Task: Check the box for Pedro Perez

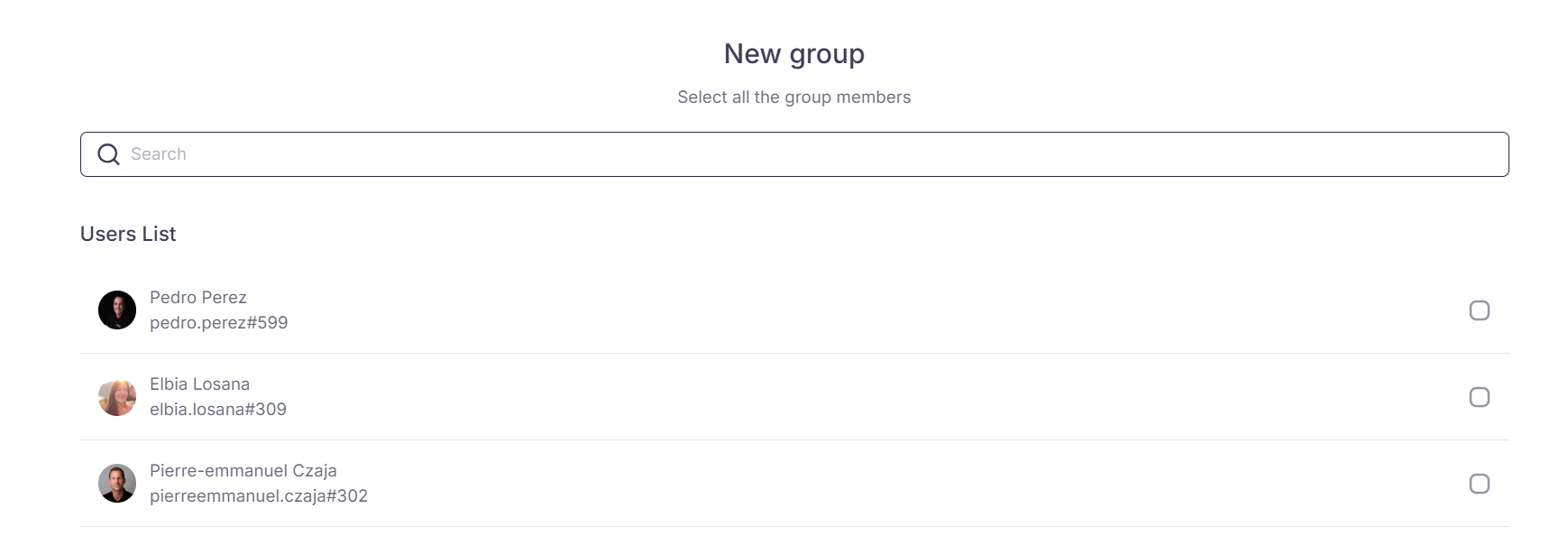Action: 1479,310
